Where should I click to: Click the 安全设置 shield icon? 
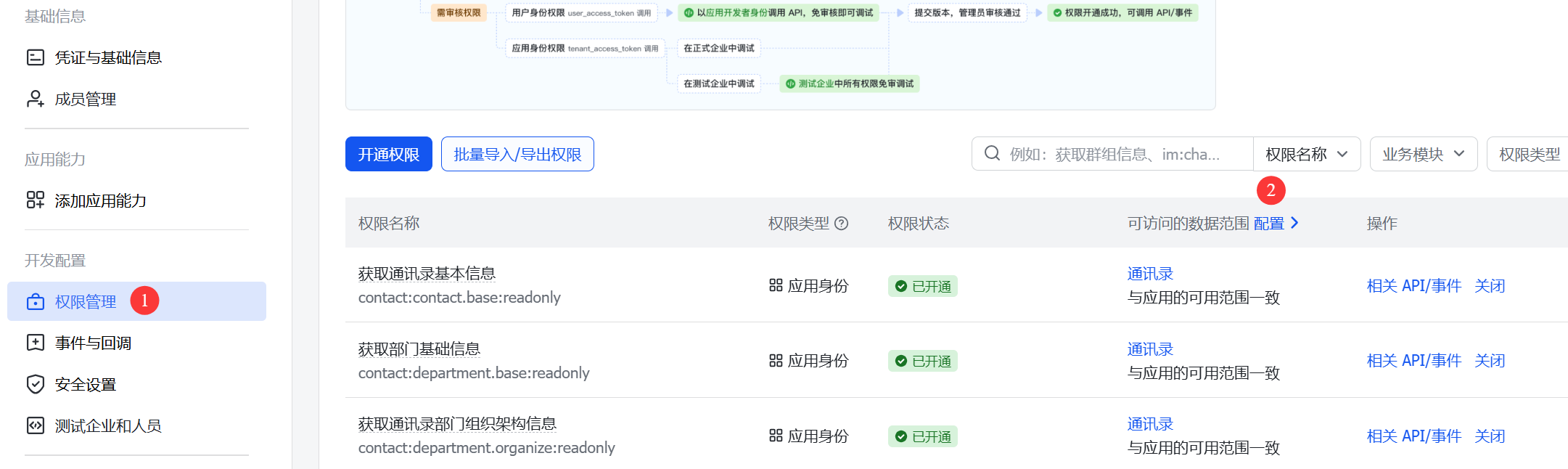35,384
